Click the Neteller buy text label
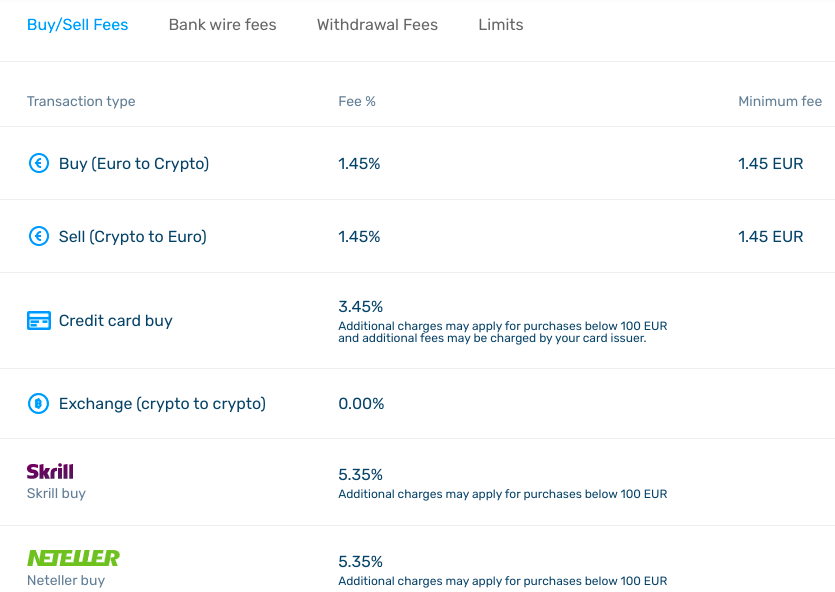The width and height of the screenshot is (835, 592). pyautogui.click(x=66, y=580)
